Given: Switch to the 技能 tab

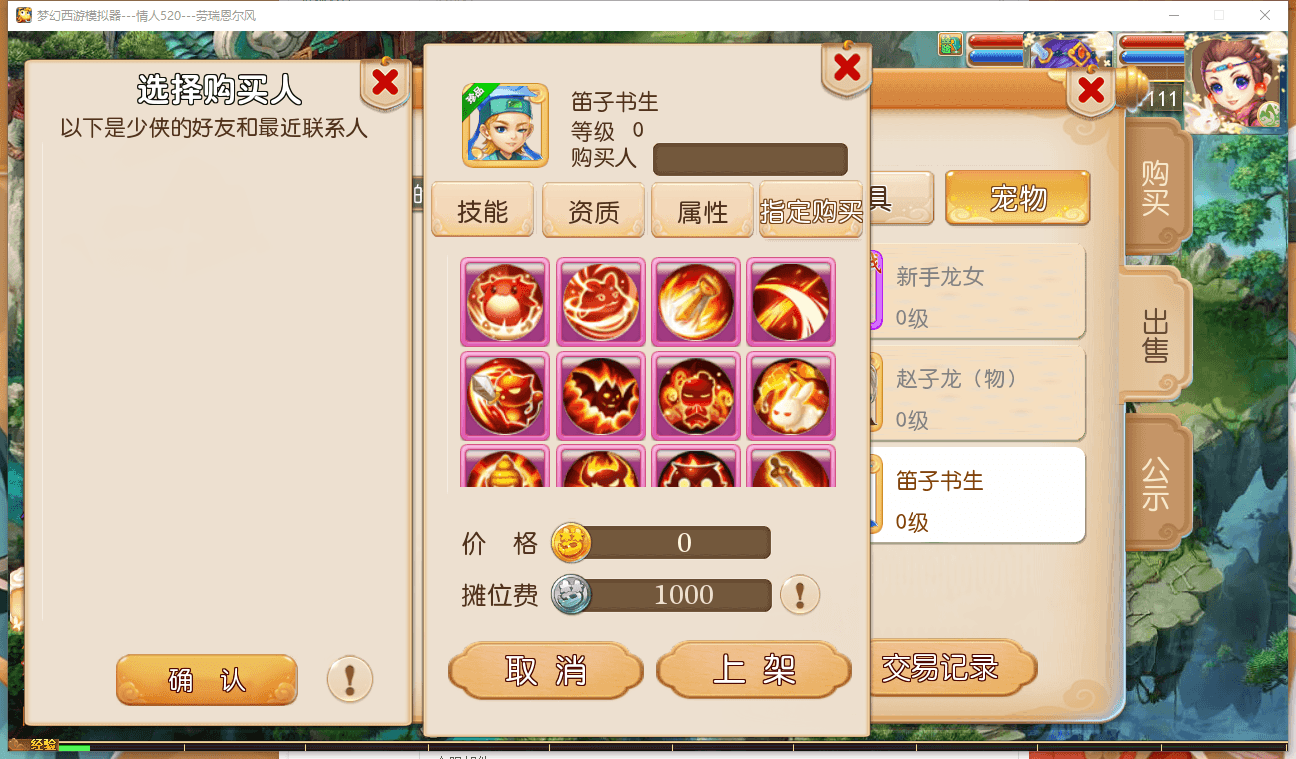Looking at the screenshot, I should pyautogui.click(x=483, y=211).
